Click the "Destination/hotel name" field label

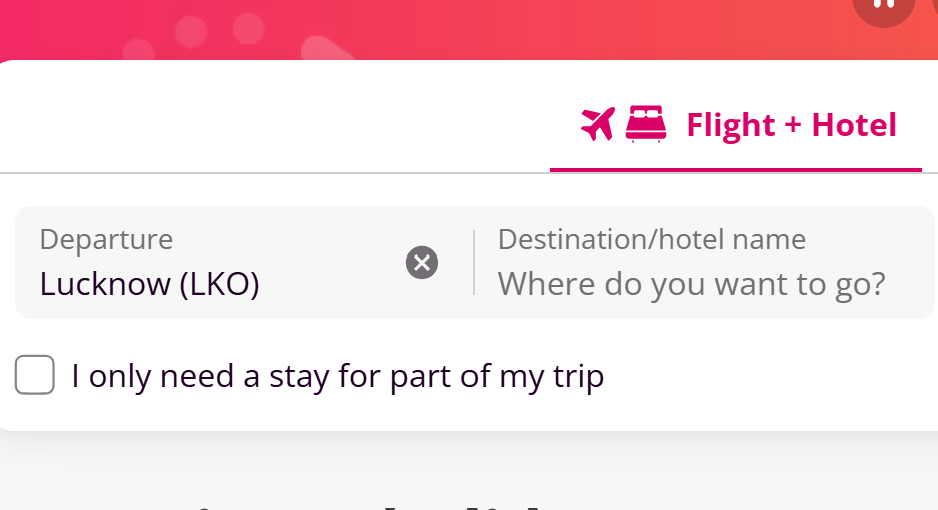pos(652,240)
